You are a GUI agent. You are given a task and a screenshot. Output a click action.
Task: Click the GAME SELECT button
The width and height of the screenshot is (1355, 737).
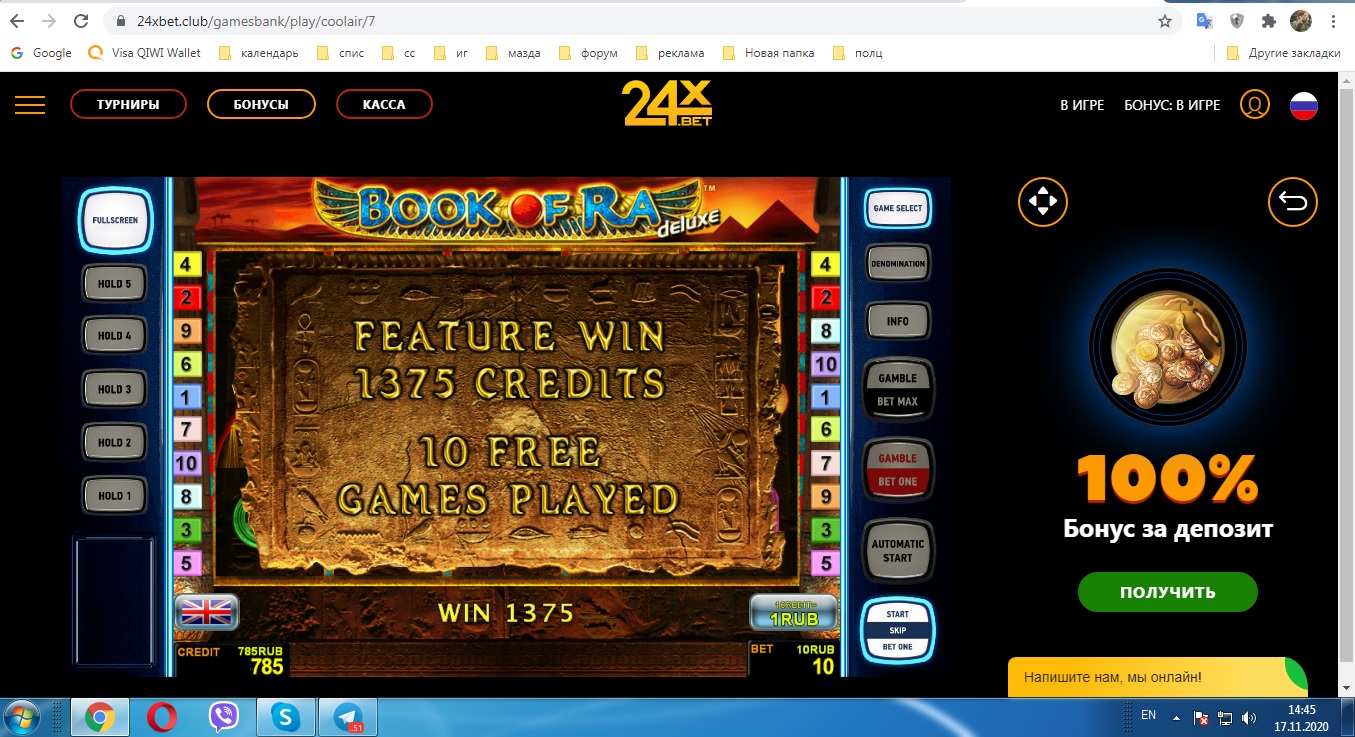[897, 209]
